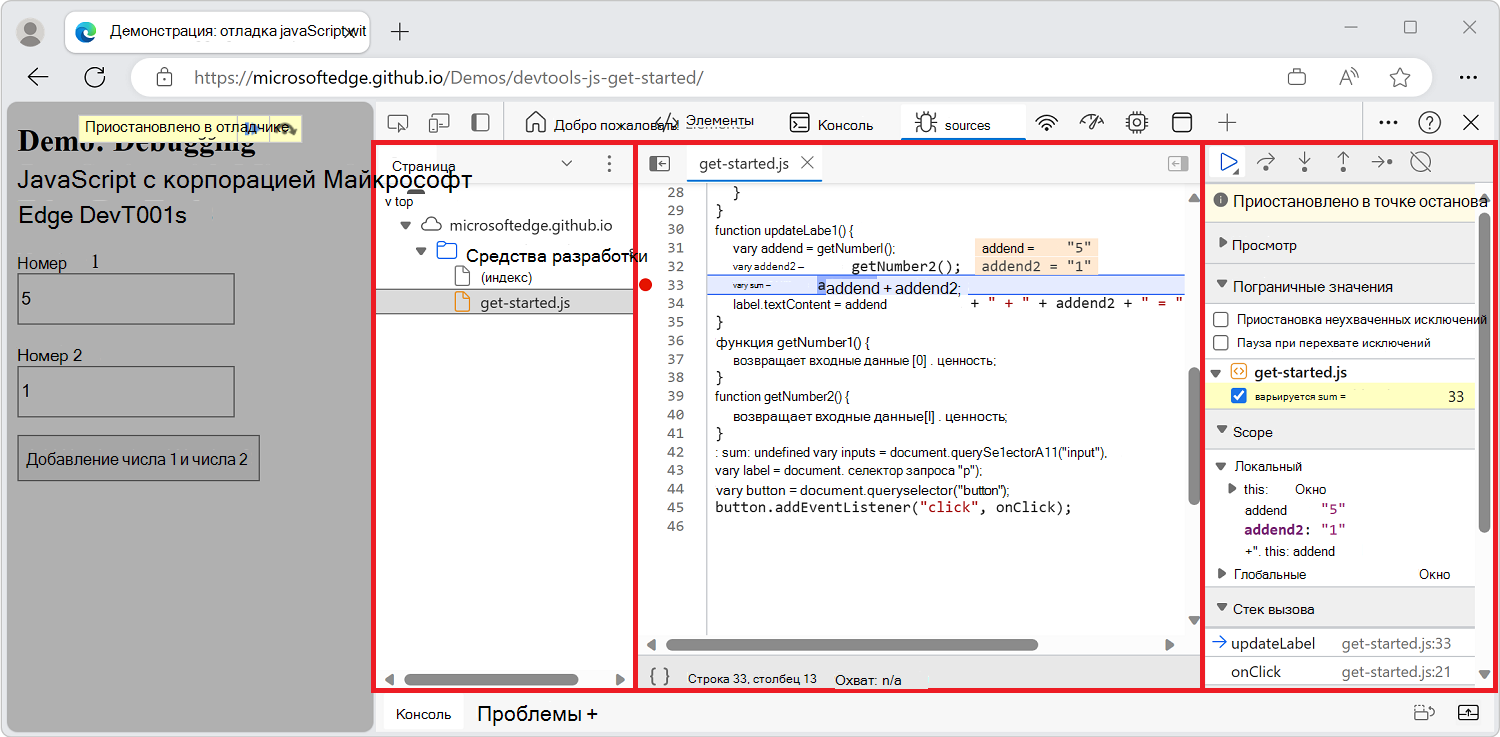The height and width of the screenshot is (737, 1500).
Task: Resume script execution in the debugger
Action: point(1228,161)
